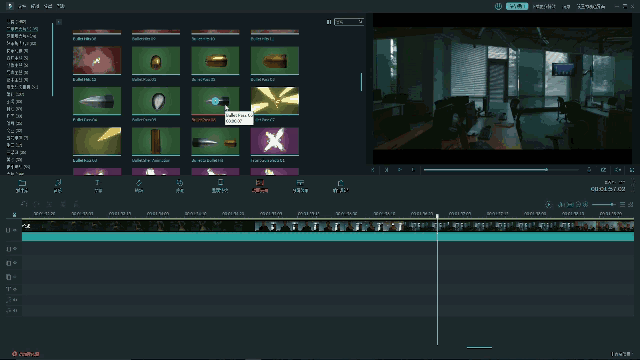Select the Bullet Hits 12 thumbnail
Screen dimensions: 640x360
[x=97, y=60]
